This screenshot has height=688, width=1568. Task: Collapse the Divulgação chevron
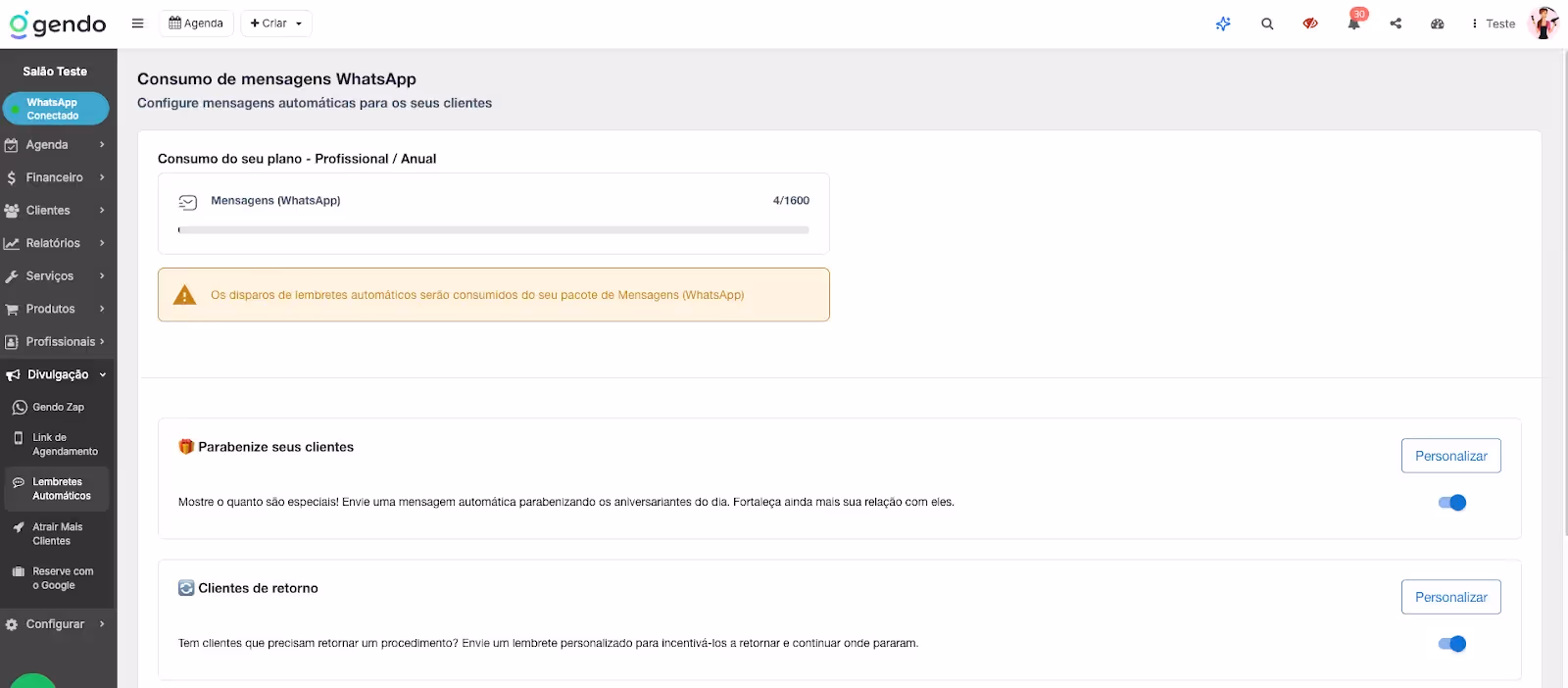102,374
